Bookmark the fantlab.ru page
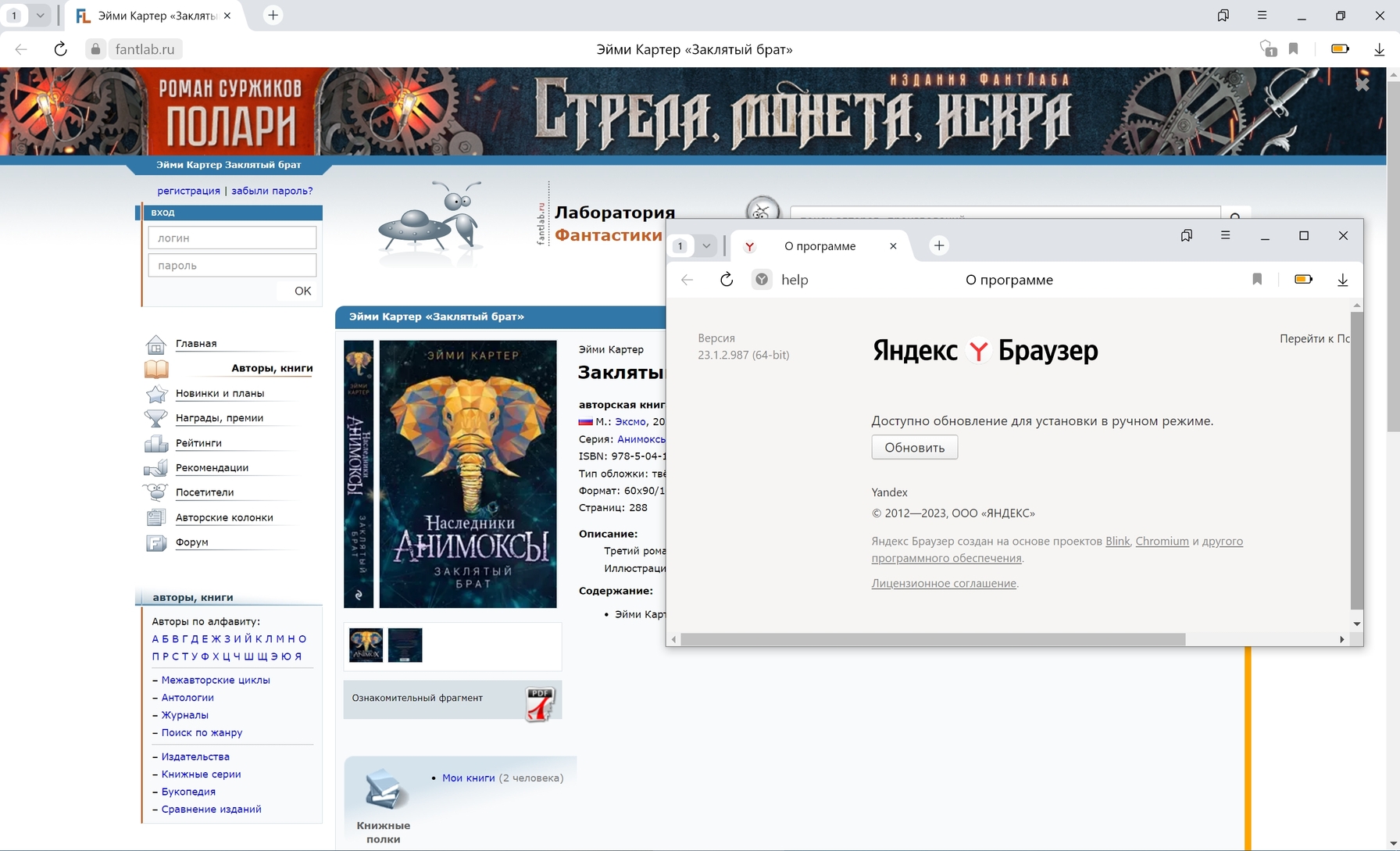Viewport: 1400px width, 851px height. (1294, 48)
